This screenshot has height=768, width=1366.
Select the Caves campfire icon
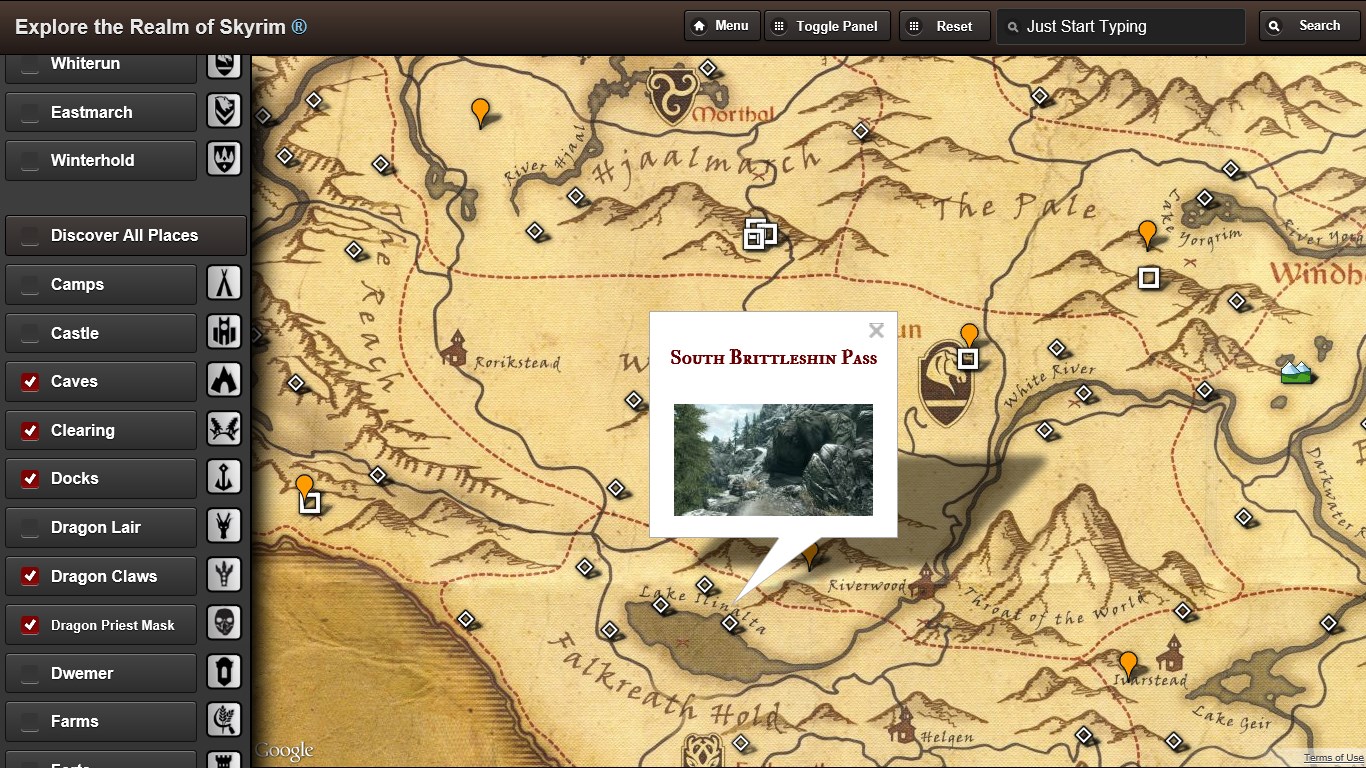(x=224, y=381)
